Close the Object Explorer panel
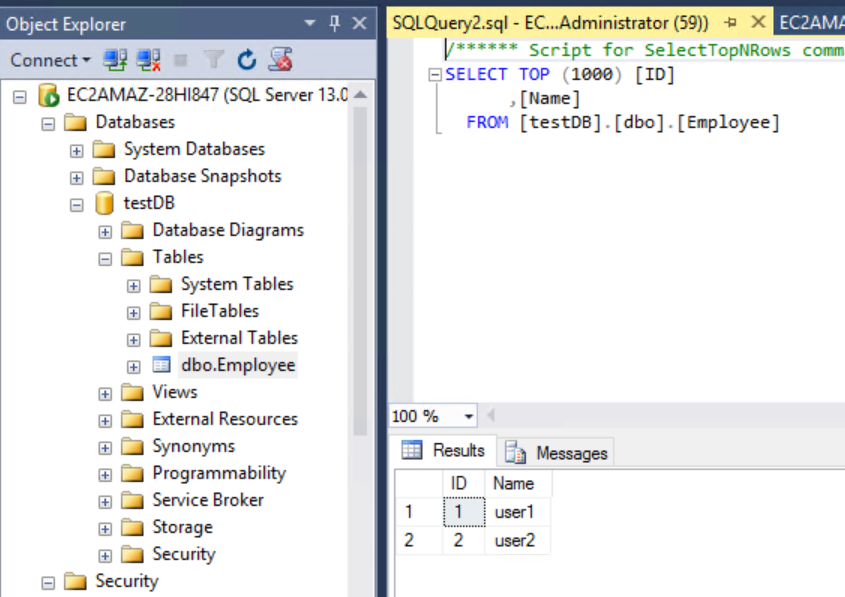Image resolution: width=845 pixels, height=597 pixels. tap(359, 23)
